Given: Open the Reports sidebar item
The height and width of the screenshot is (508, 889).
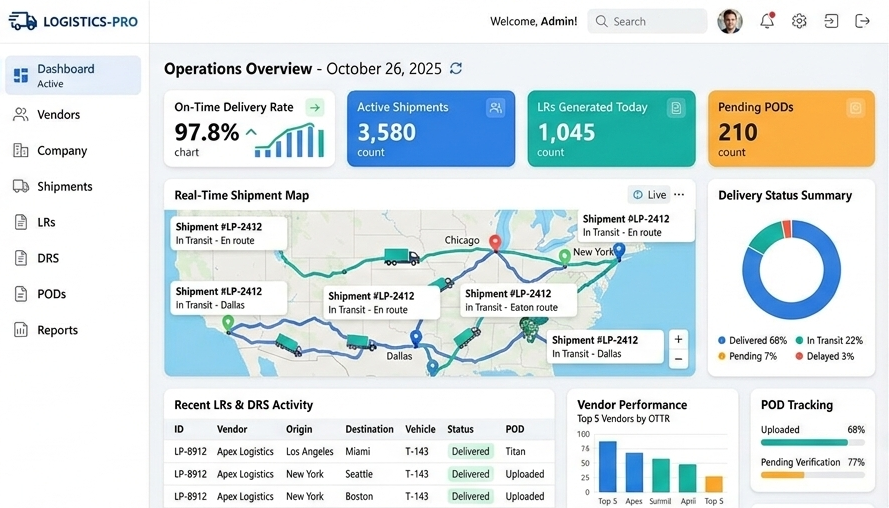Looking at the screenshot, I should [x=57, y=330].
